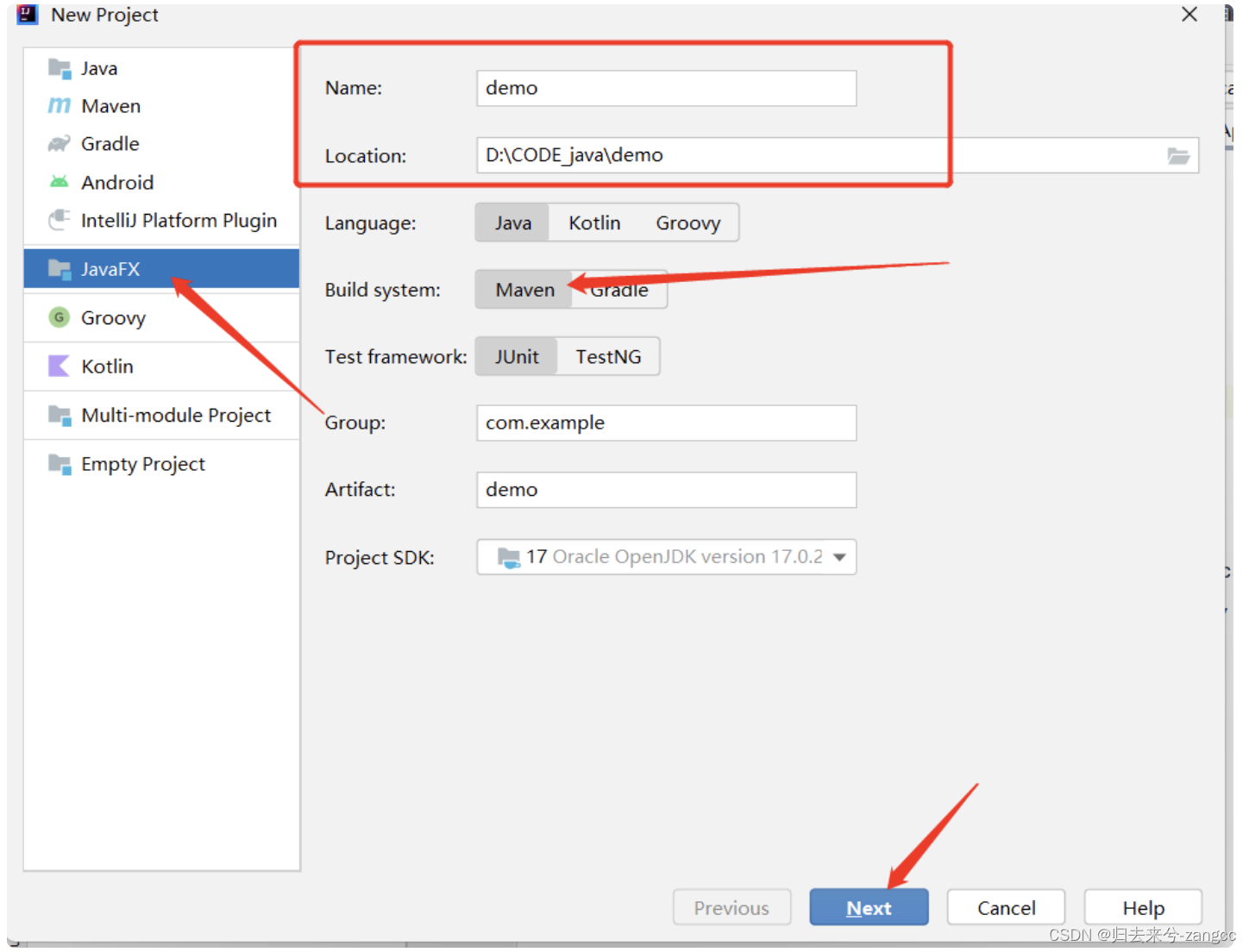Click the IntelliJ Platform Plugin icon

tap(60, 220)
